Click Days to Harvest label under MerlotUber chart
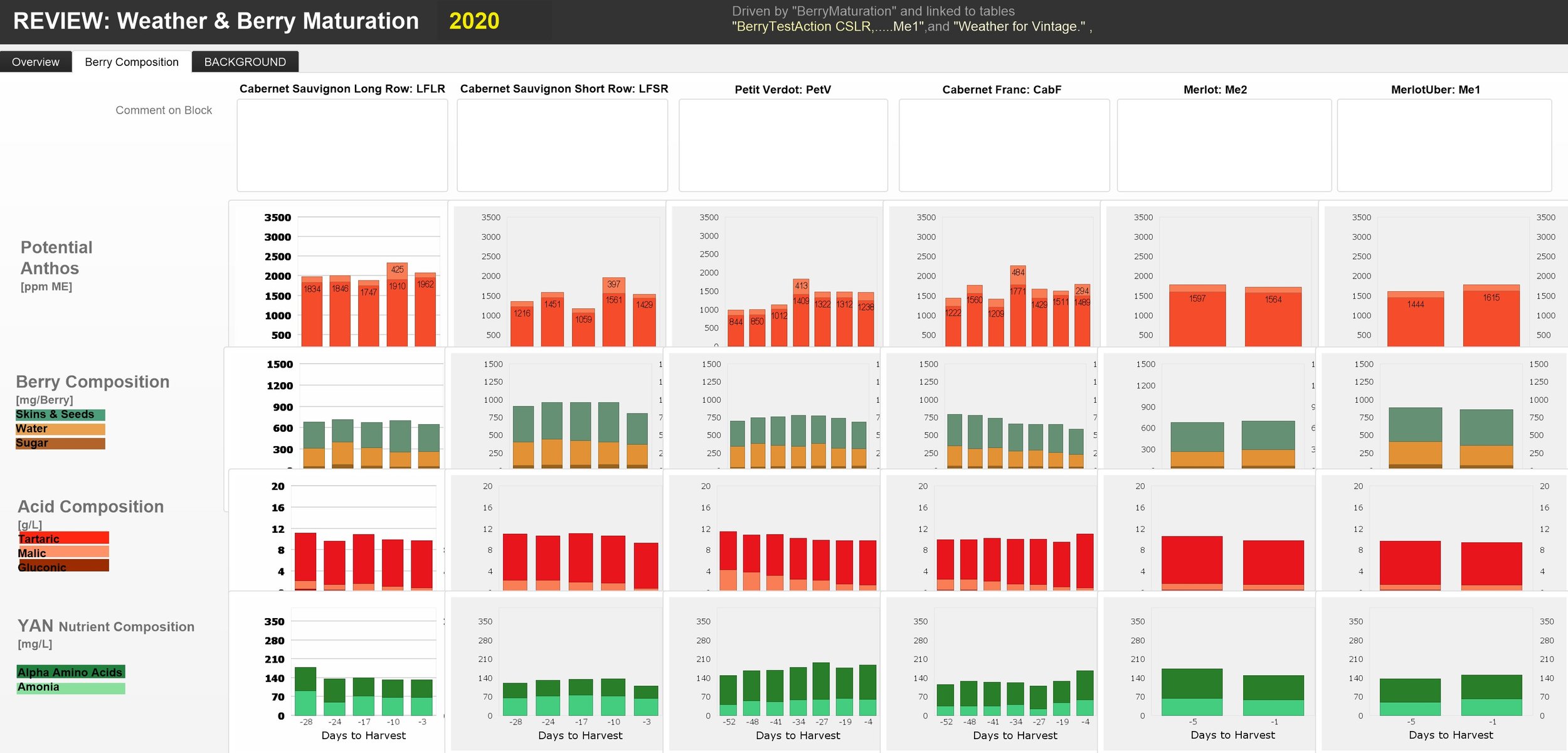The image size is (1568, 753). pos(1451,735)
